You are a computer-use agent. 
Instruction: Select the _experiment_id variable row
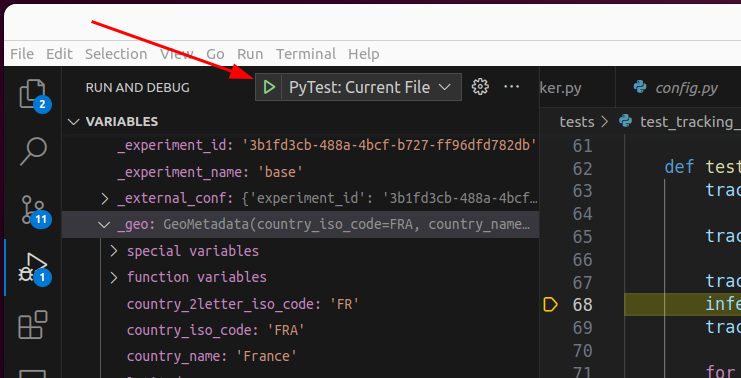(301, 146)
